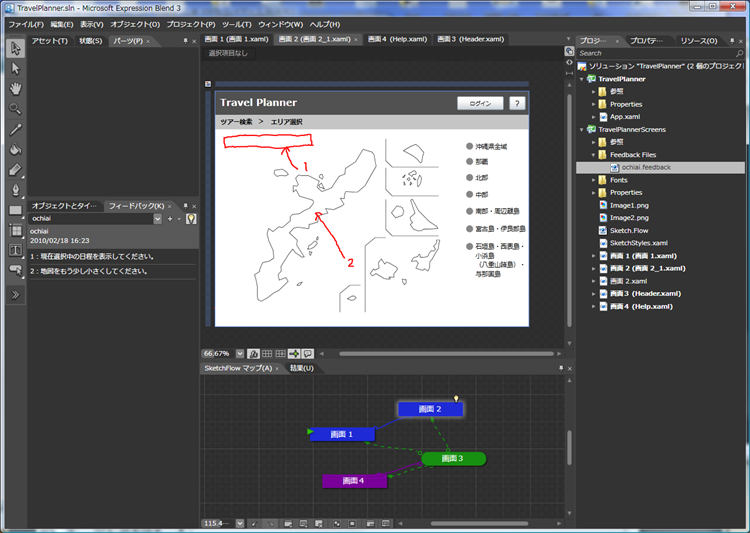This screenshot has width=750, height=533.
Task: Select the Grid layout panel tool
Action: click(15, 231)
